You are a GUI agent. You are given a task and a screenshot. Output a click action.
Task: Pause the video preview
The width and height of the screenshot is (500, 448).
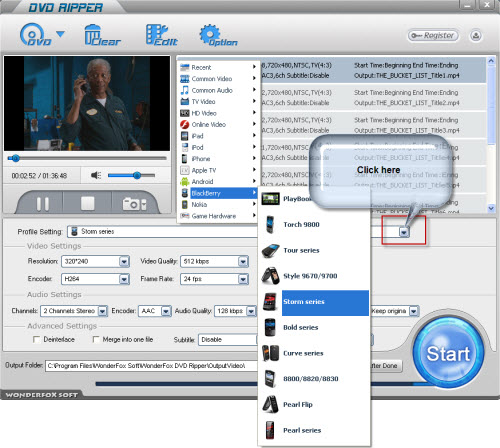click(x=43, y=204)
